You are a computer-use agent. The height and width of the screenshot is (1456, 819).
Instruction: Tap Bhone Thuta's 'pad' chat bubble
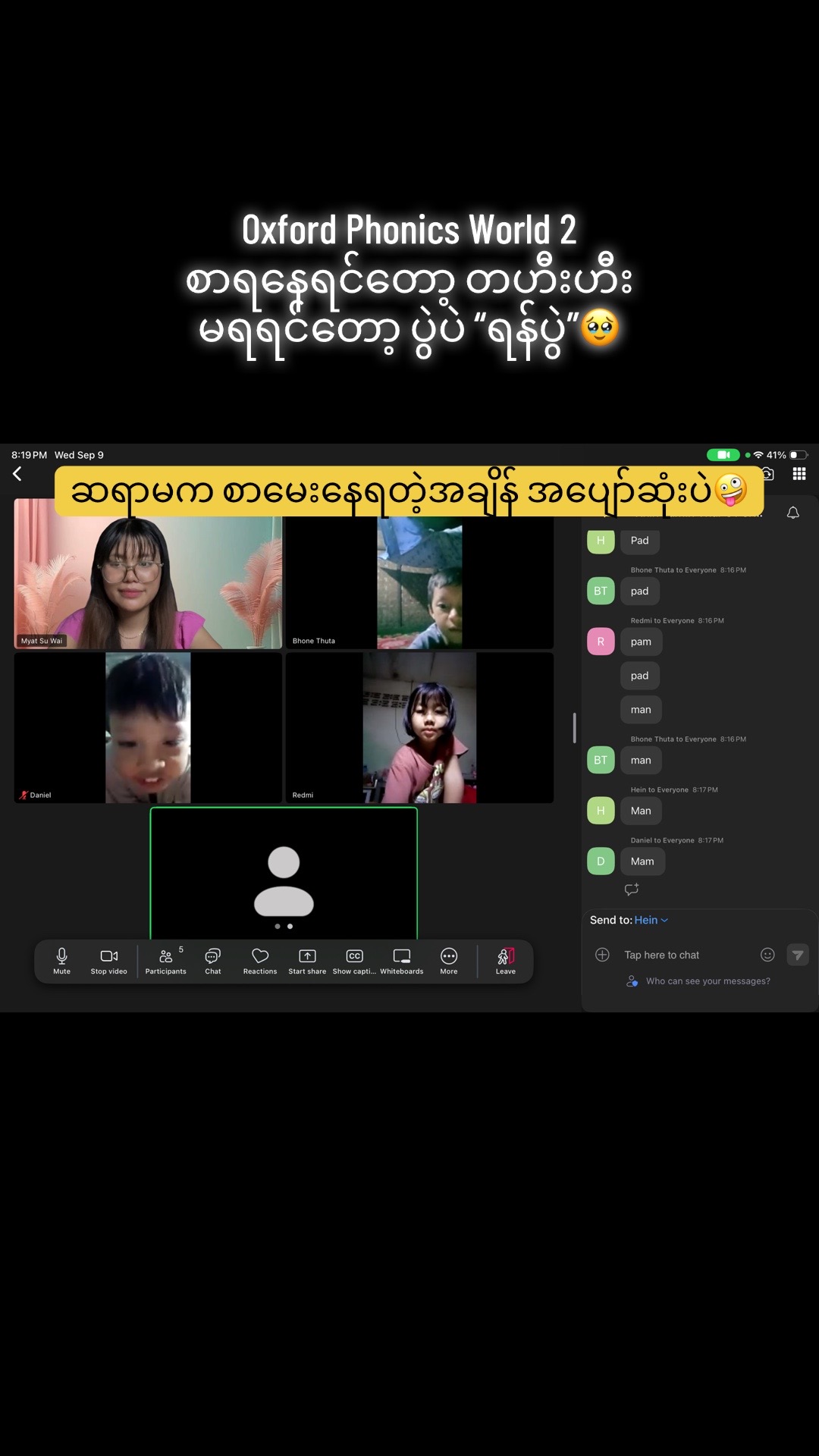639,591
